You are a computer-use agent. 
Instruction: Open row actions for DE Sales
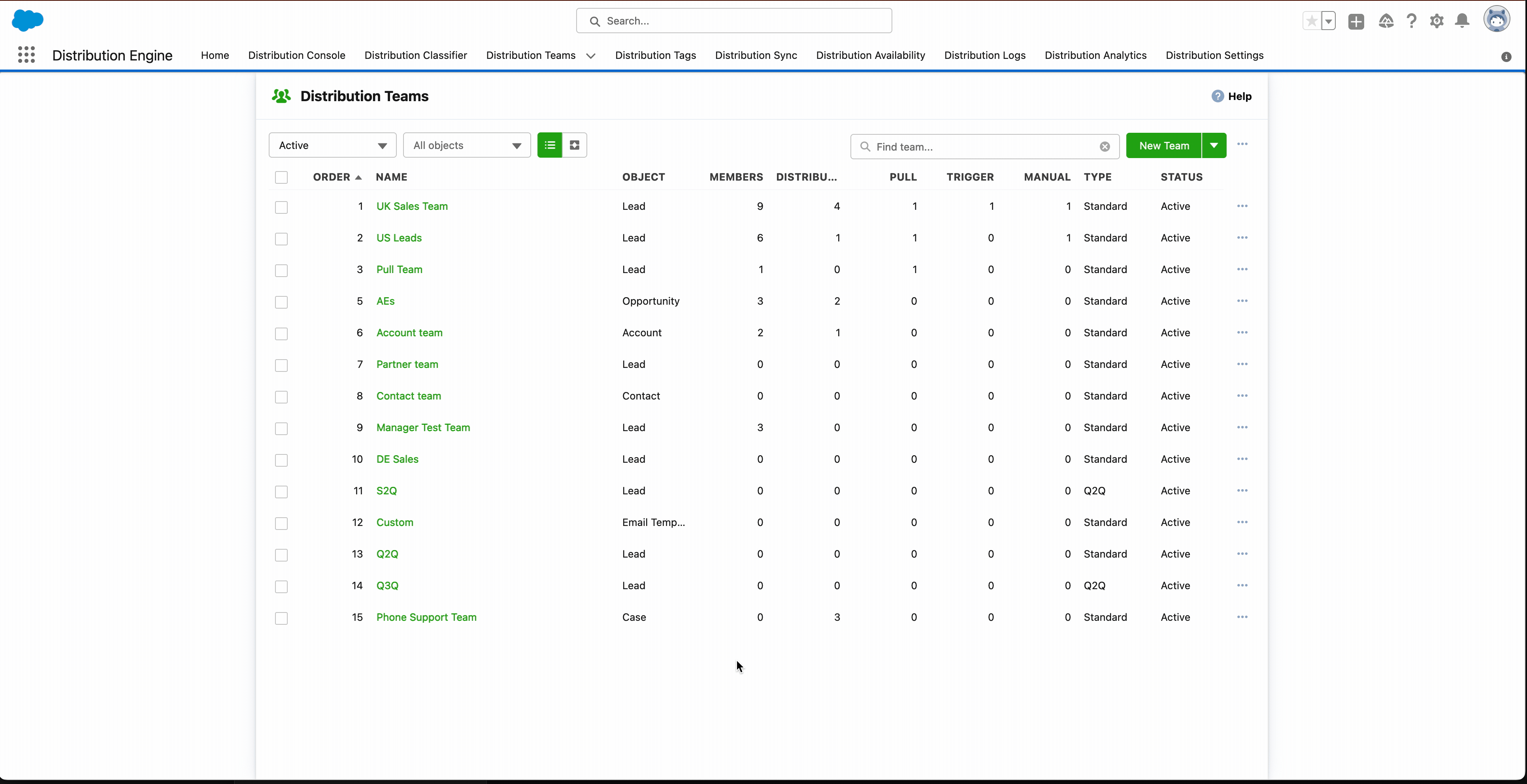pyautogui.click(x=1242, y=459)
